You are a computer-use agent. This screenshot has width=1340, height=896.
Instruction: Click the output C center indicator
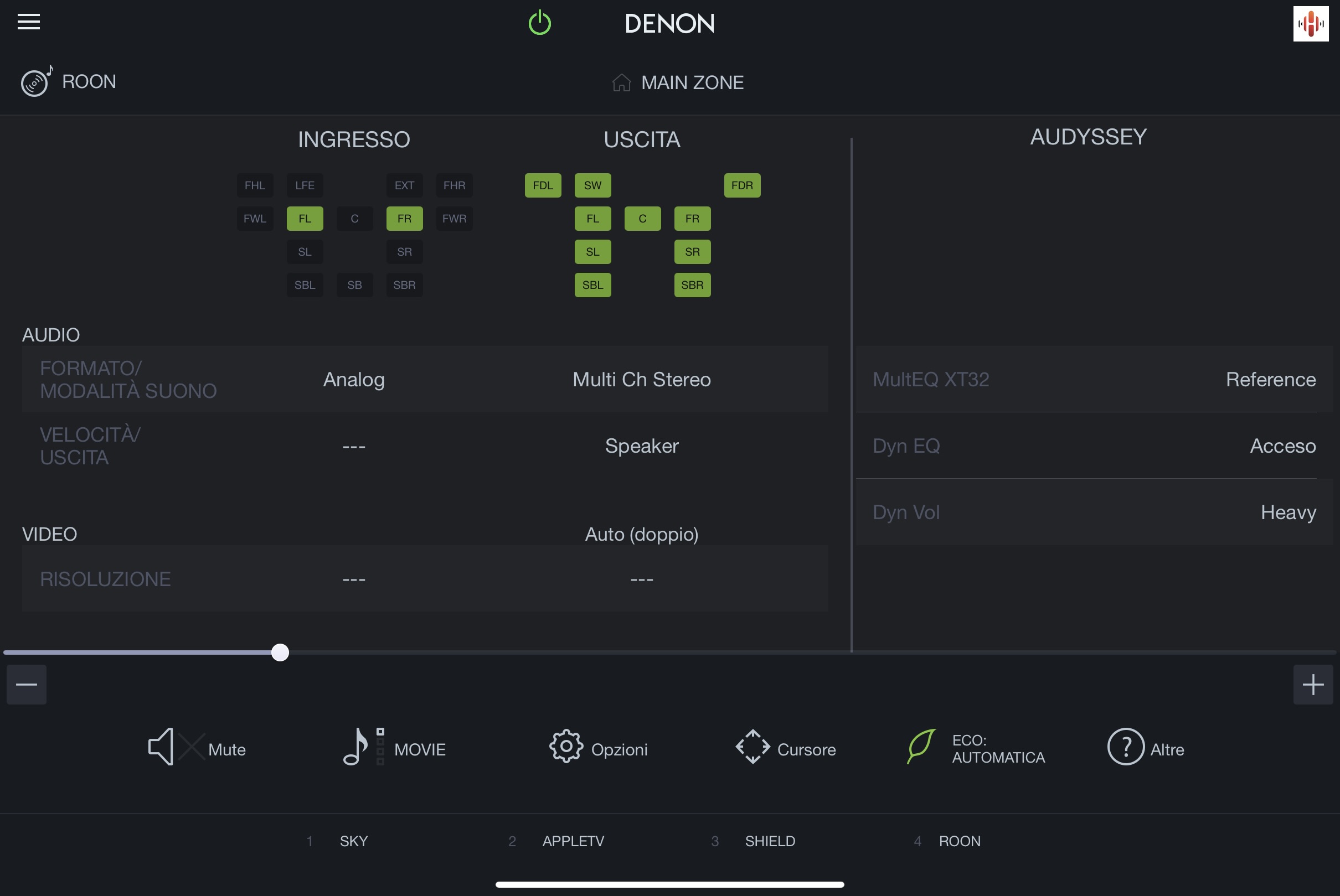[642, 219]
